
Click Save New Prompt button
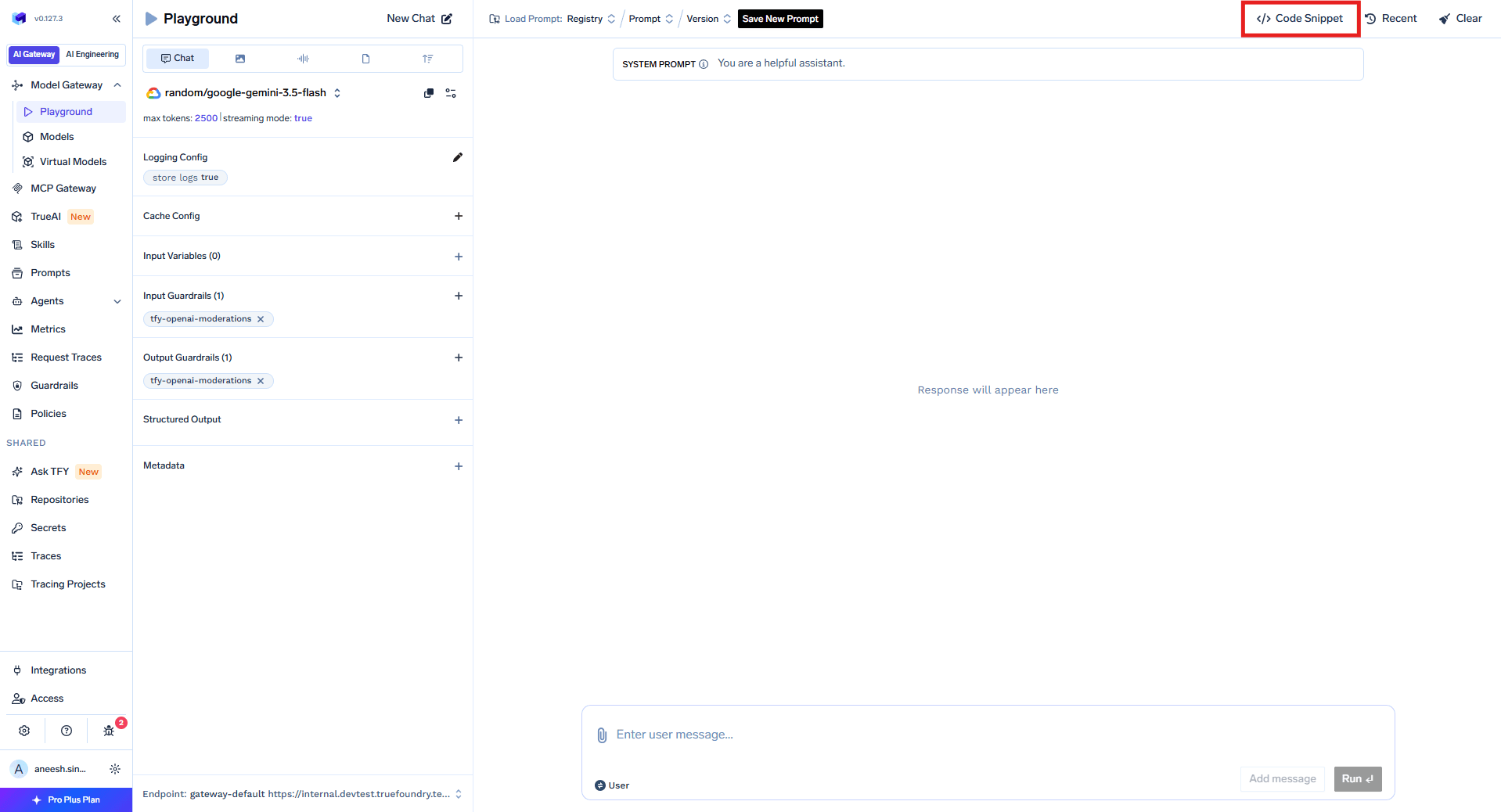(x=780, y=19)
